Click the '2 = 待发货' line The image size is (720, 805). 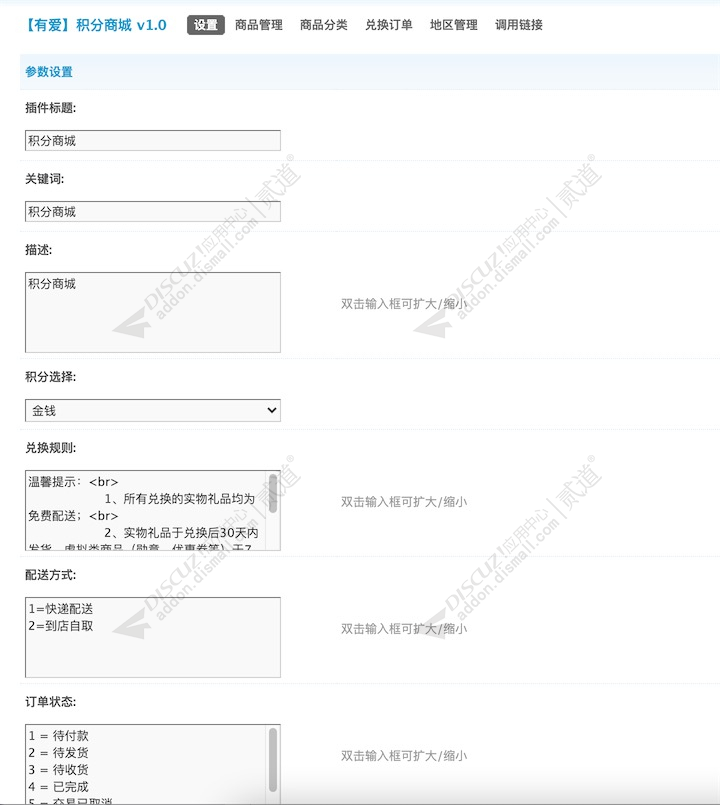click(x=59, y=753)
